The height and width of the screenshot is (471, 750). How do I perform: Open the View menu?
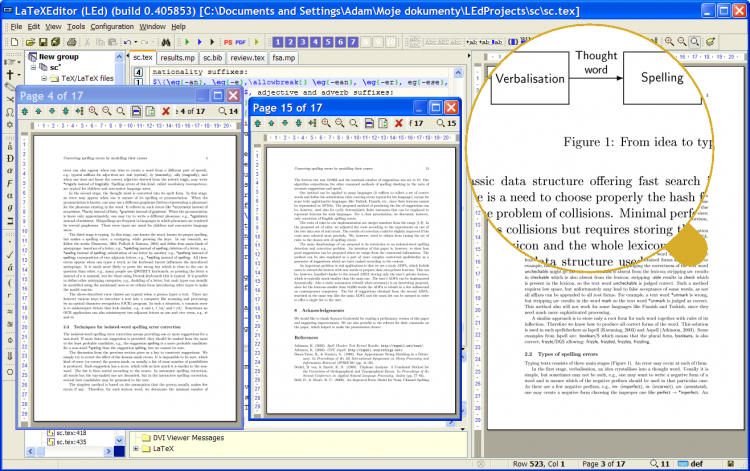coord(53,27)
